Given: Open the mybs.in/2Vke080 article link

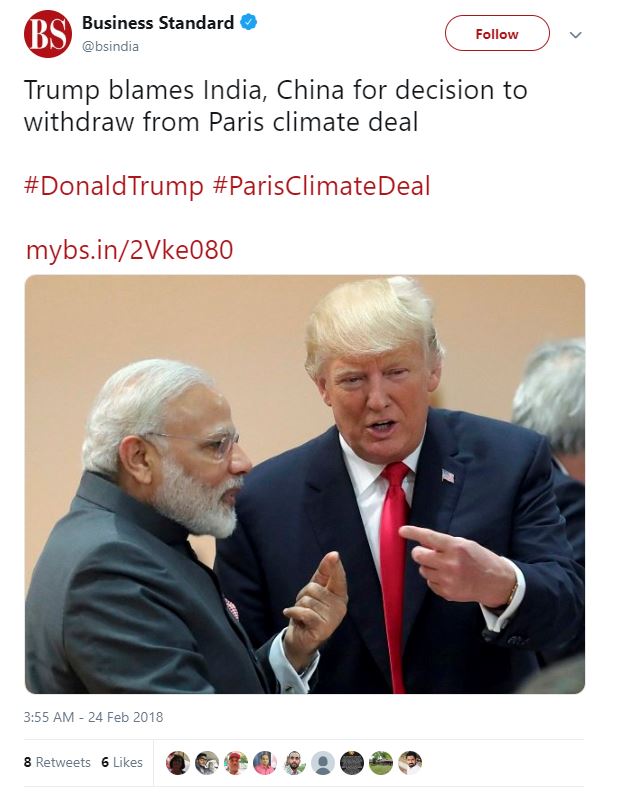Looking at the screenshot, I should [x=130, y=249].
